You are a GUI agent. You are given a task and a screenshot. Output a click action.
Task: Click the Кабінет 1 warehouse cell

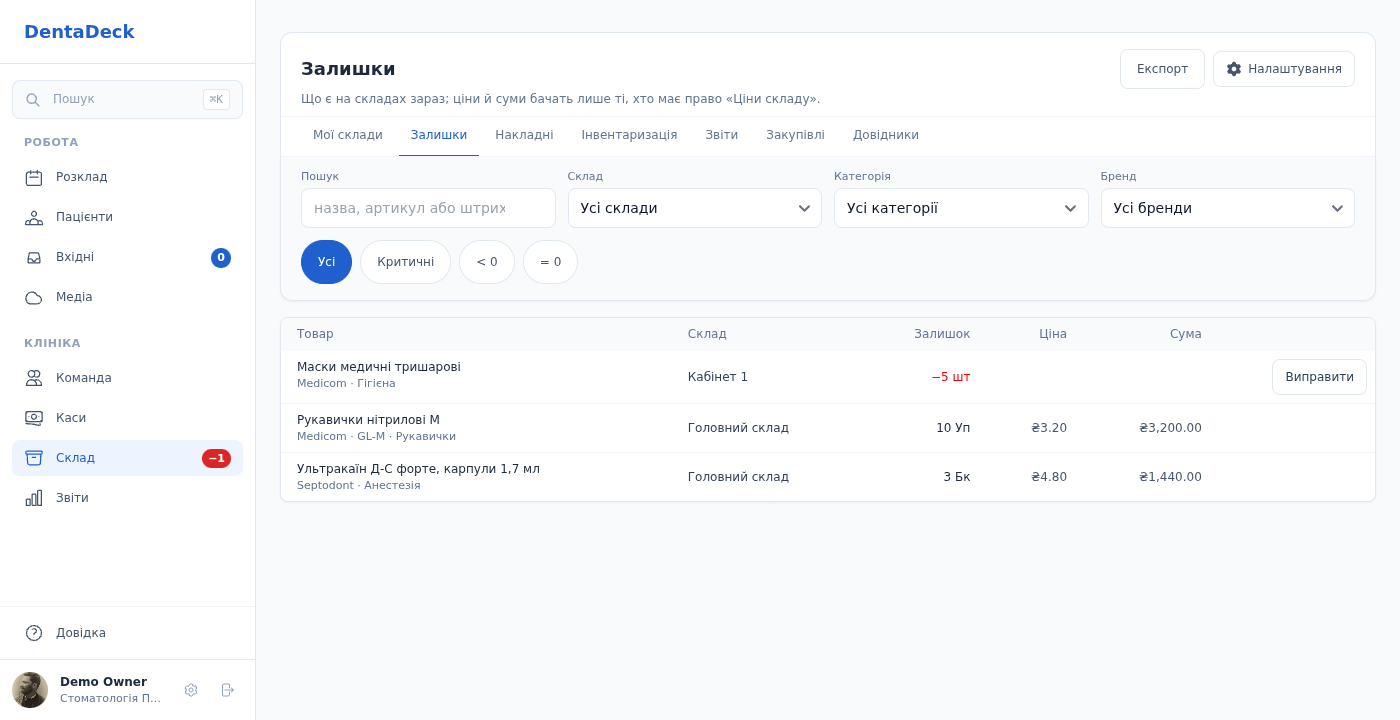pyautogui.click(x=718, y=377)
